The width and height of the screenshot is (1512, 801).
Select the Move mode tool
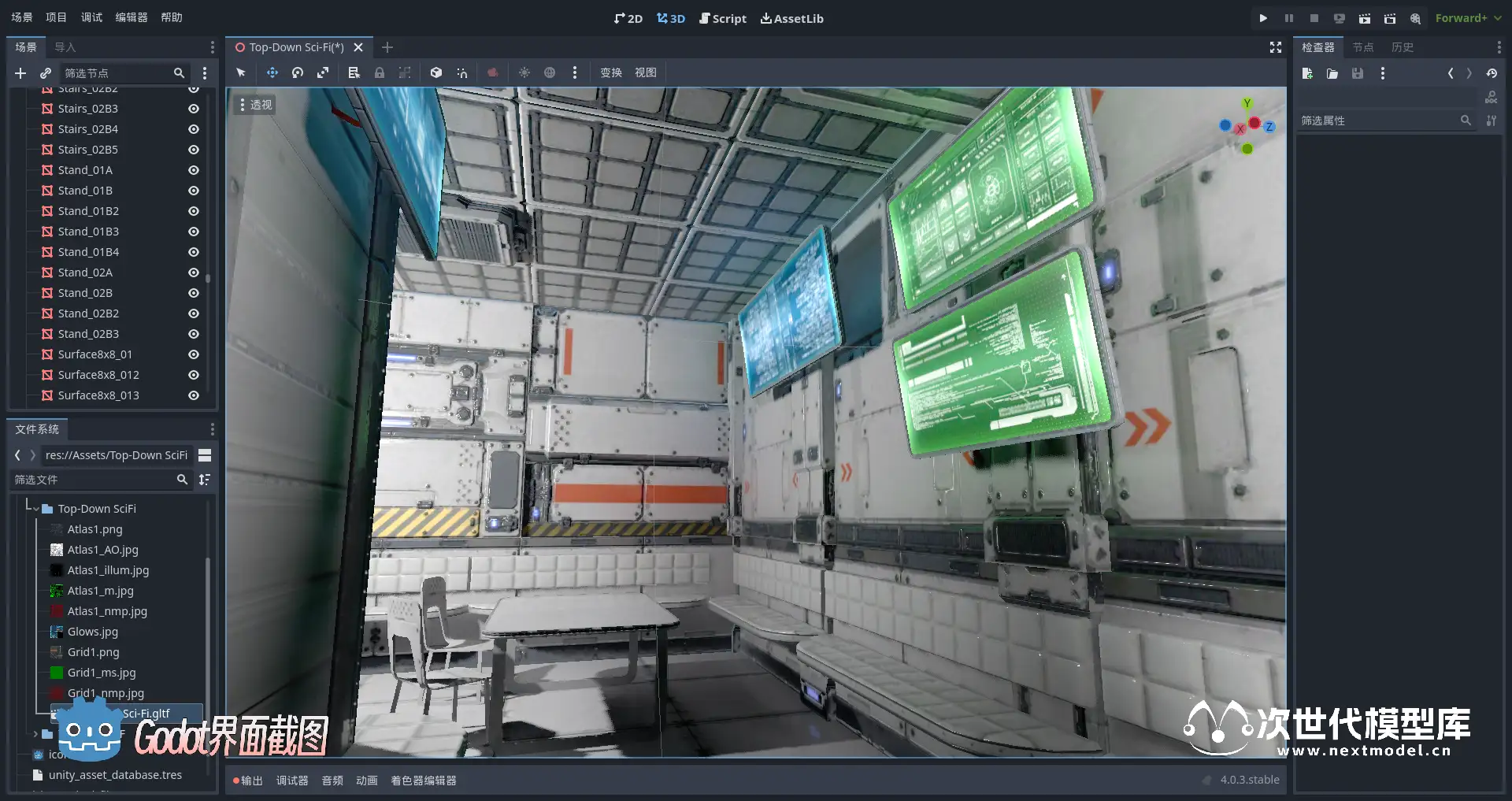(x=272, y=72)
